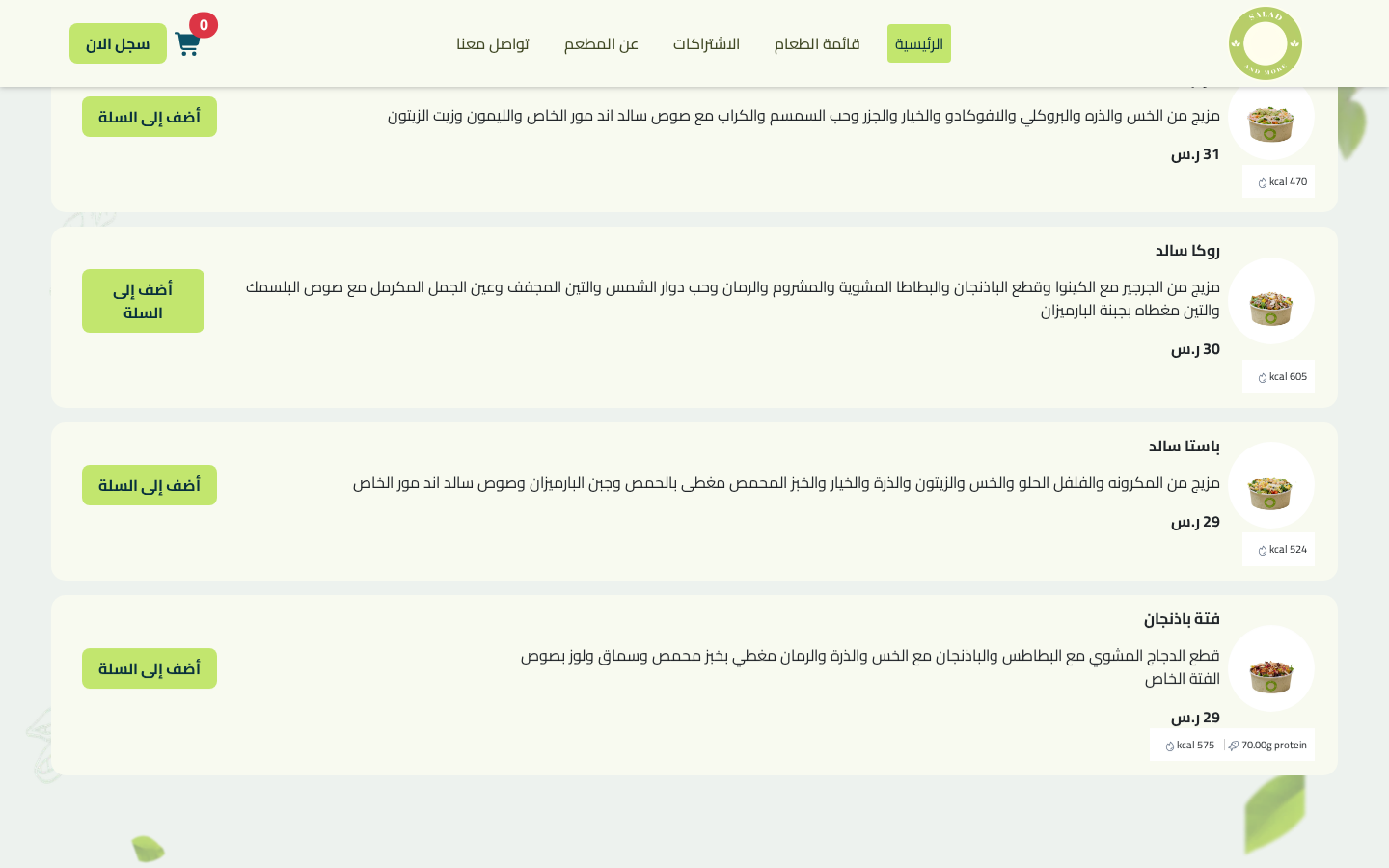The image size is (1389, 868).
Task: Click the سجل الان register button
Action: (x=118, y=43)
